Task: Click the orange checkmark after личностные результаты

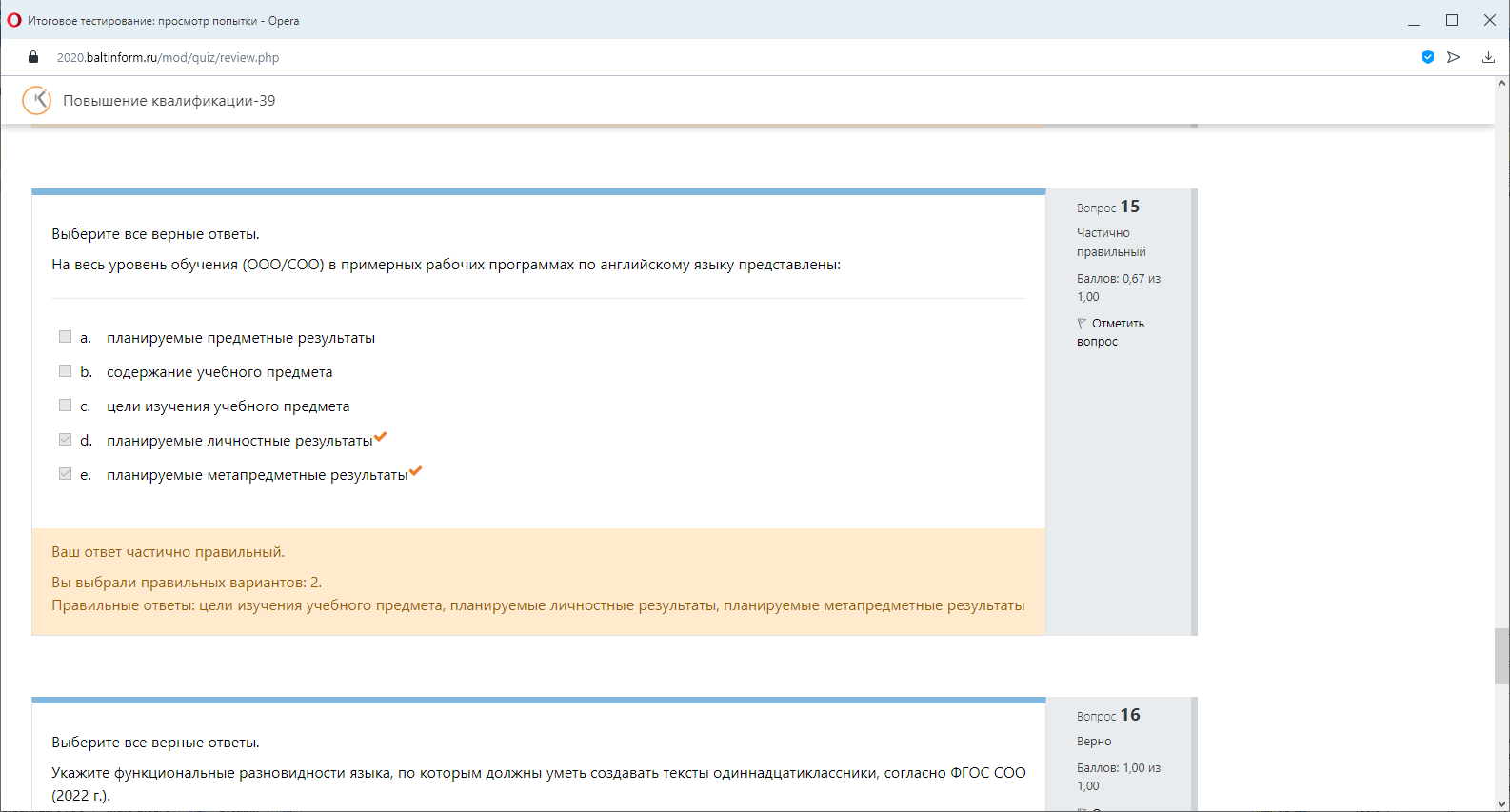Action: tap(381, 437)
